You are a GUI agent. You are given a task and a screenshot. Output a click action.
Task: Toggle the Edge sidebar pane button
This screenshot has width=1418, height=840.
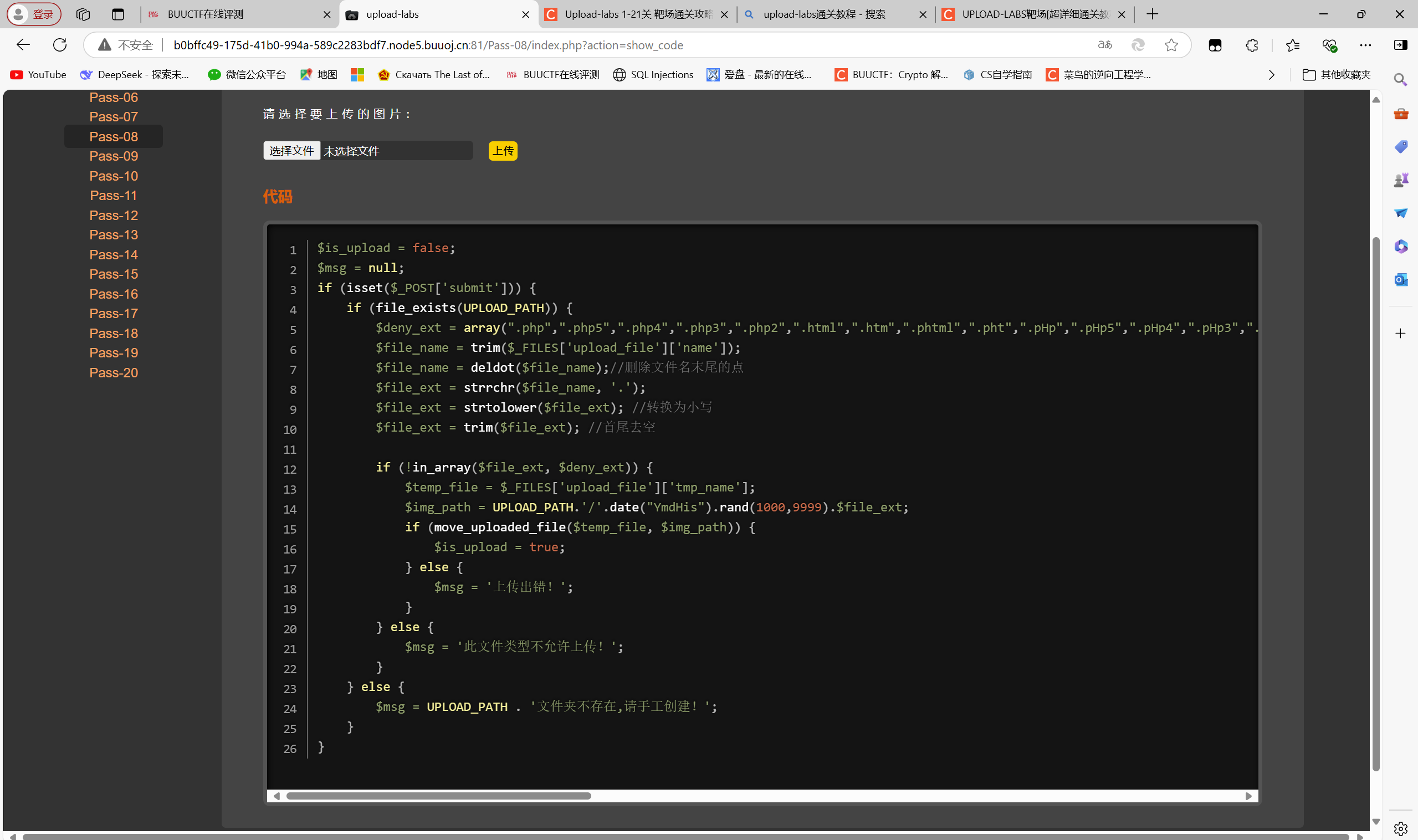pos(1400,45)
